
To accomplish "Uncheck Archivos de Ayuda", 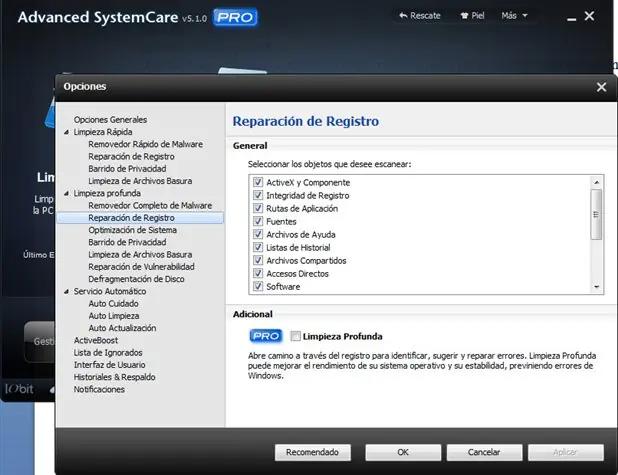I will pos(258,234).
